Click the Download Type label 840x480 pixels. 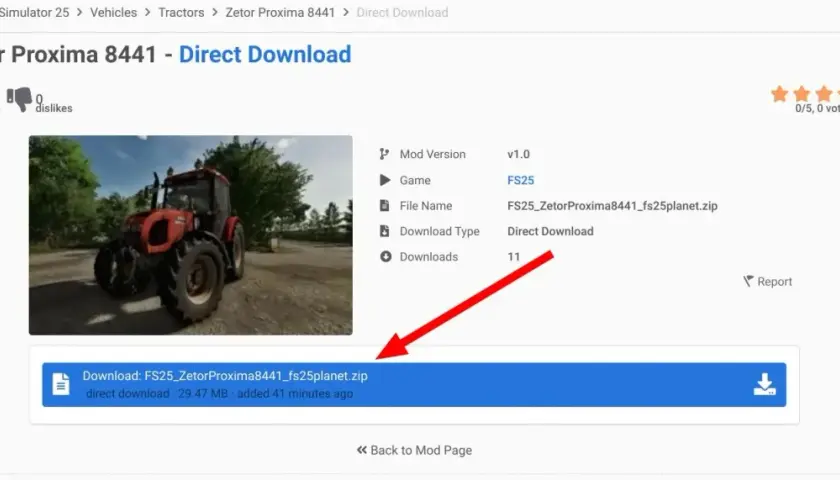click(439, 231)
